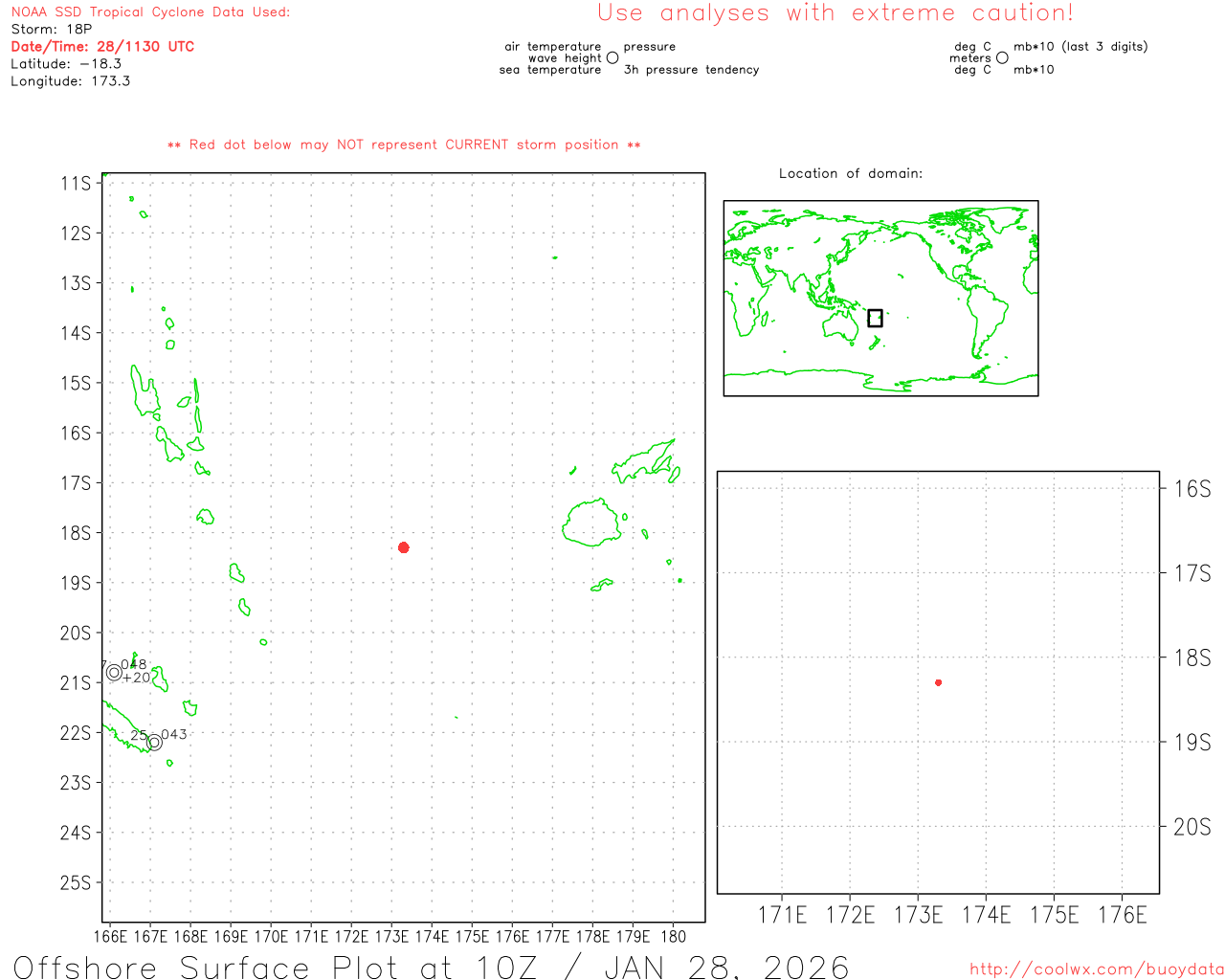
Task: Click the legend circle beside meters label
Action: click(1002, 58)
